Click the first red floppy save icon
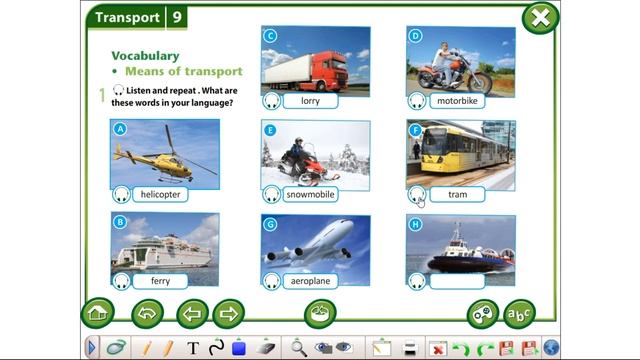This screenshot has height=360, width=640. (507, 349)
